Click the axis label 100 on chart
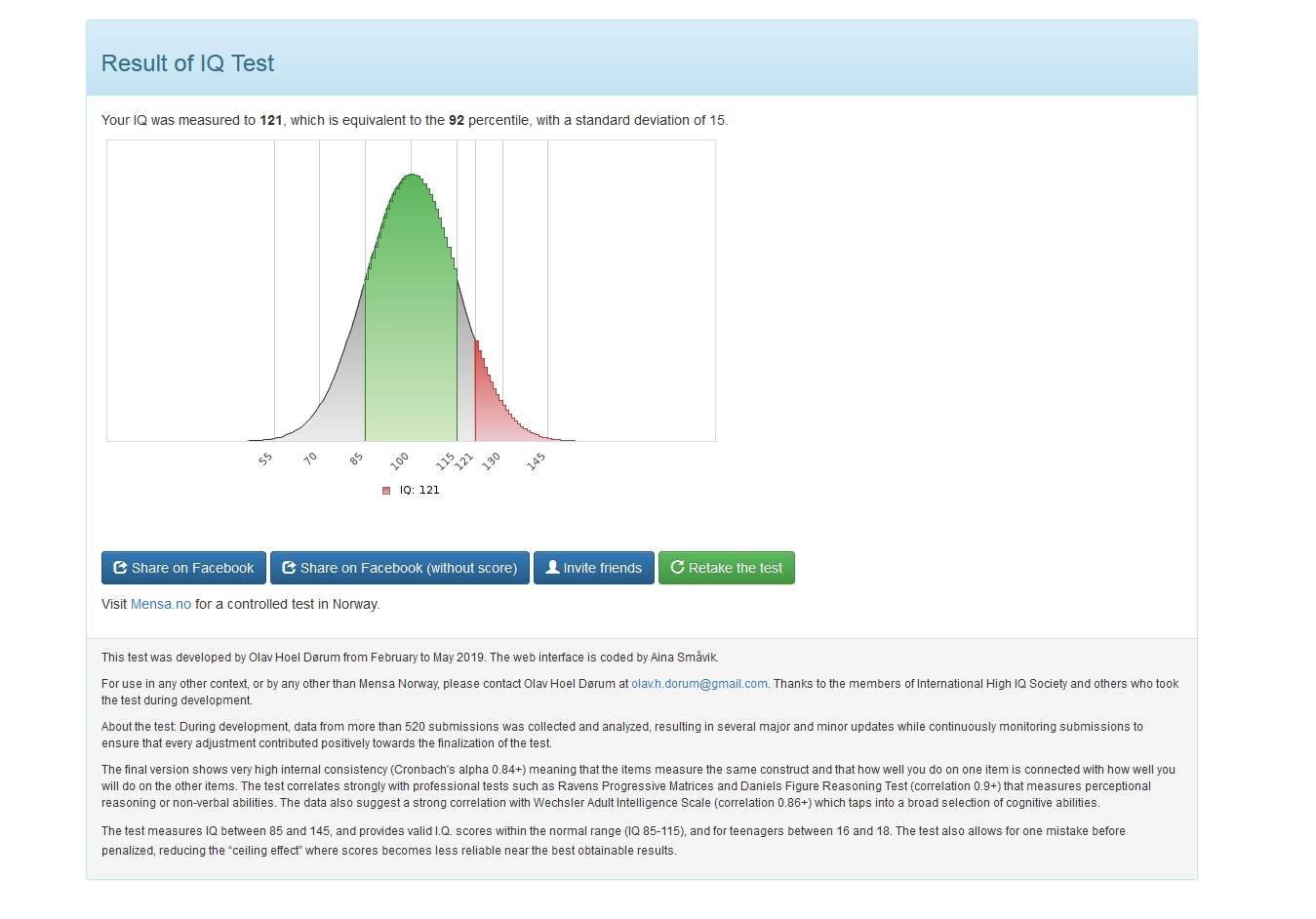The height and width of the screenshot is (919, 1316). (400, 460)
